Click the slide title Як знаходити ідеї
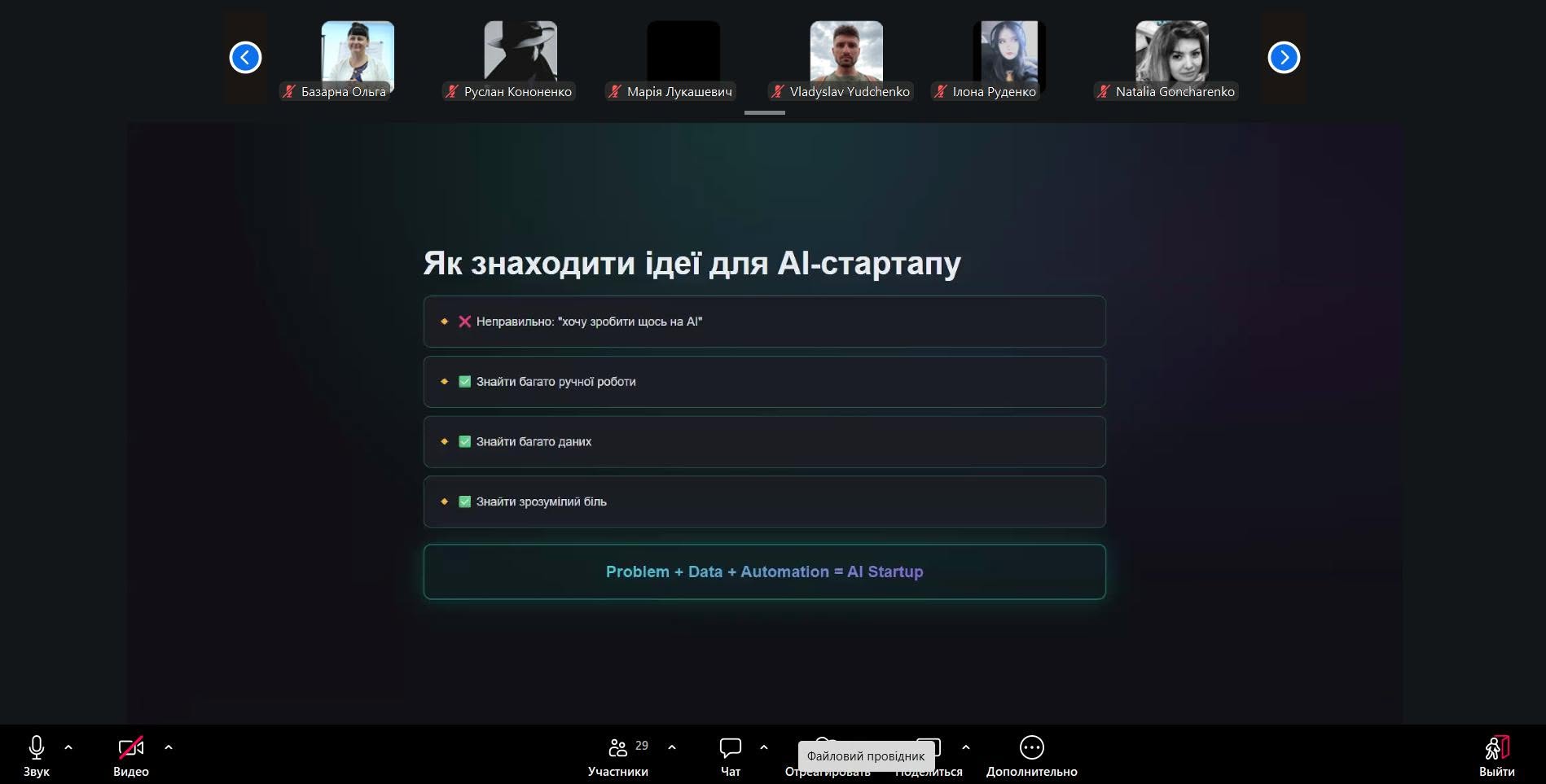This screenshot has width=1546, height=784. pos(692,263)
